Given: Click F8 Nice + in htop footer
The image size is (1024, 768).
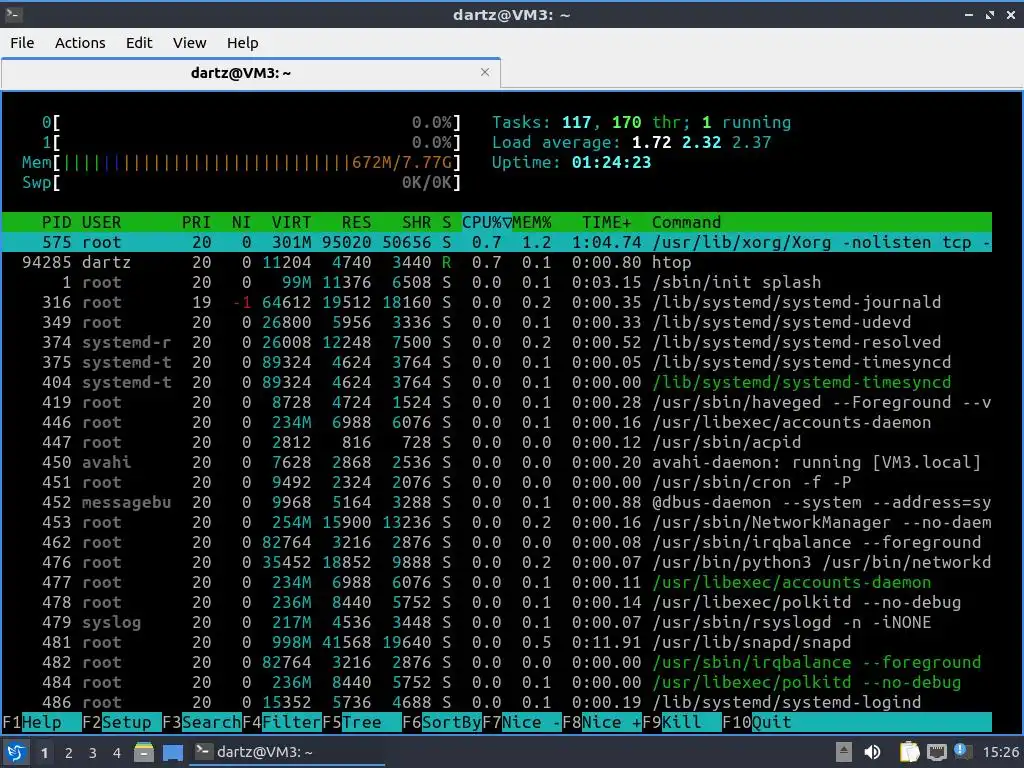Looking at the screenshot, I should click(602, 722).
